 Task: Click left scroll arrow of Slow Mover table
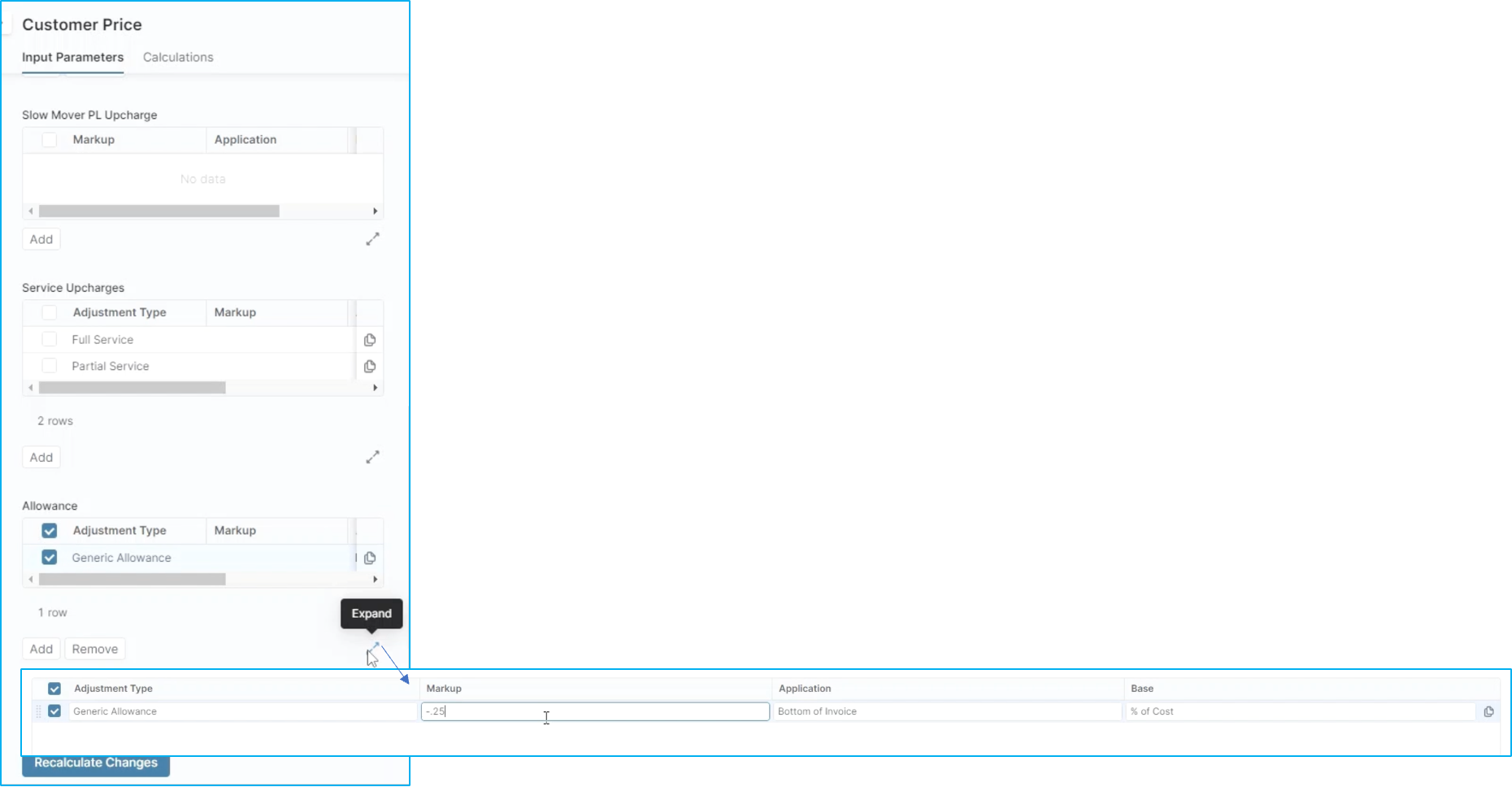pyautogui.click(x=31, y=211)
